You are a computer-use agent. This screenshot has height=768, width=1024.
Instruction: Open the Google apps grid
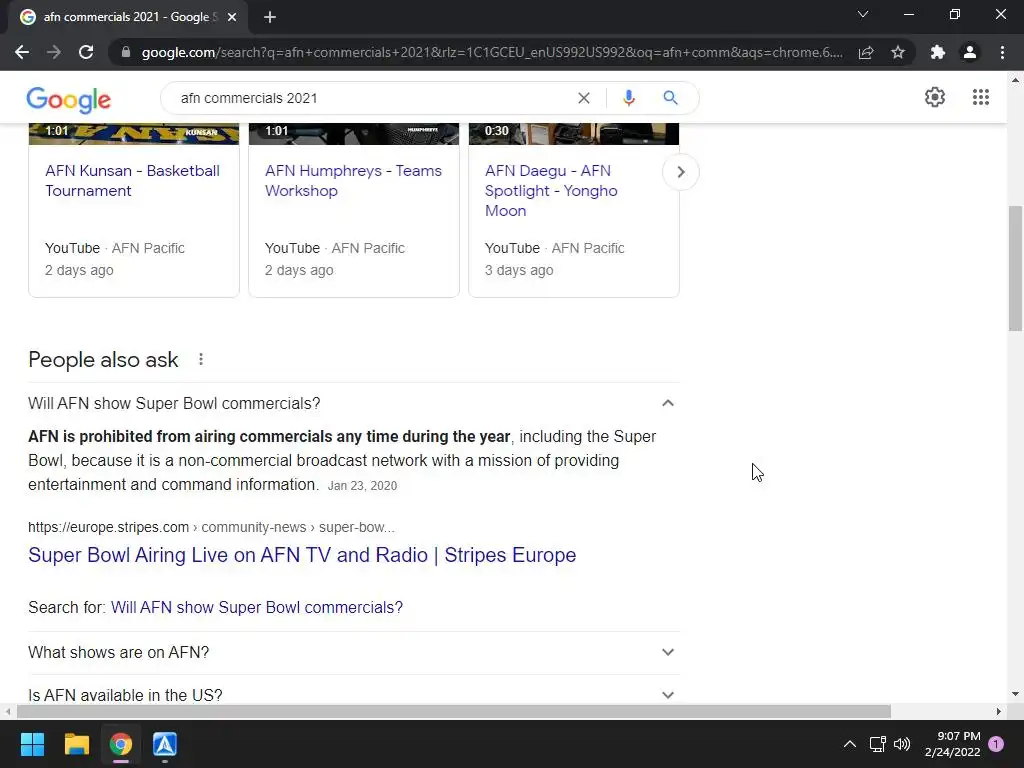(x=980, y=97)
